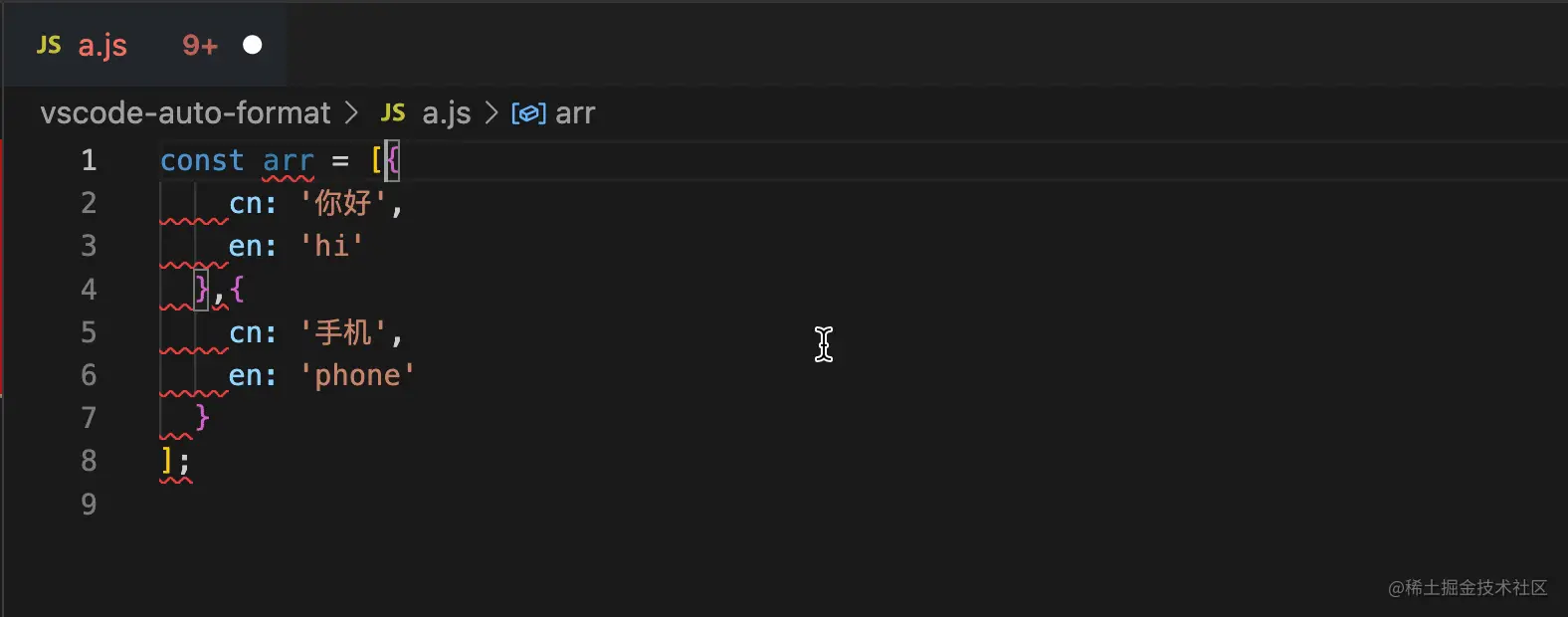This screenshot has width=1568, height=617.
Task: Click the 9+ problems badge on the tab
Action: pyautogui.click(x=197, y=44)
